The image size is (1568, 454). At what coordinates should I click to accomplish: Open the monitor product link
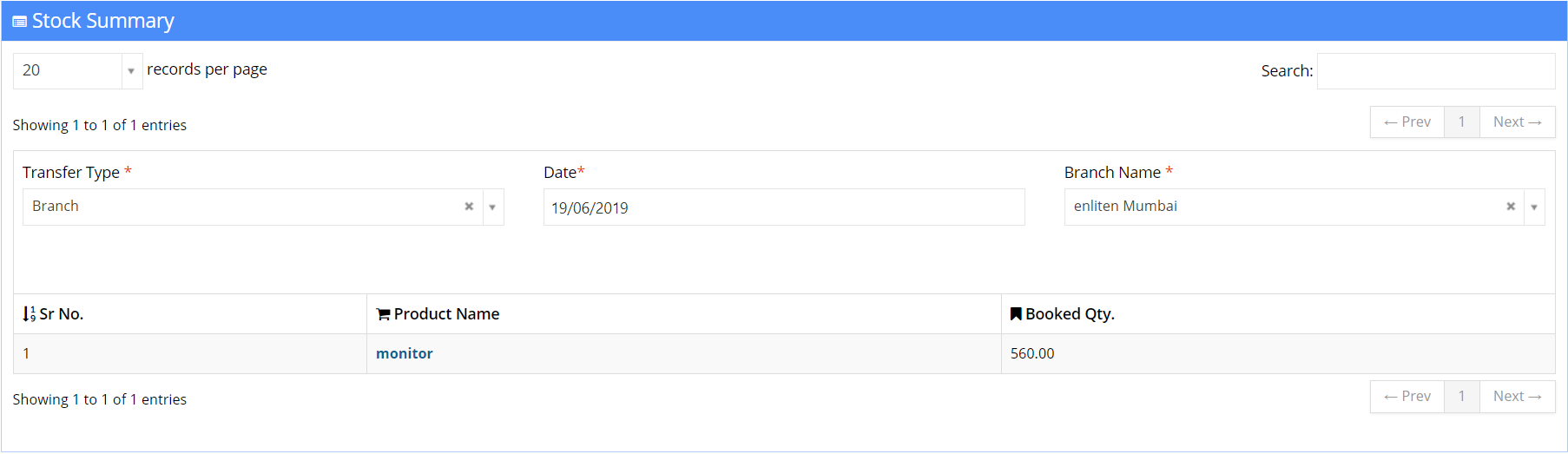click(x=405, y=353)
